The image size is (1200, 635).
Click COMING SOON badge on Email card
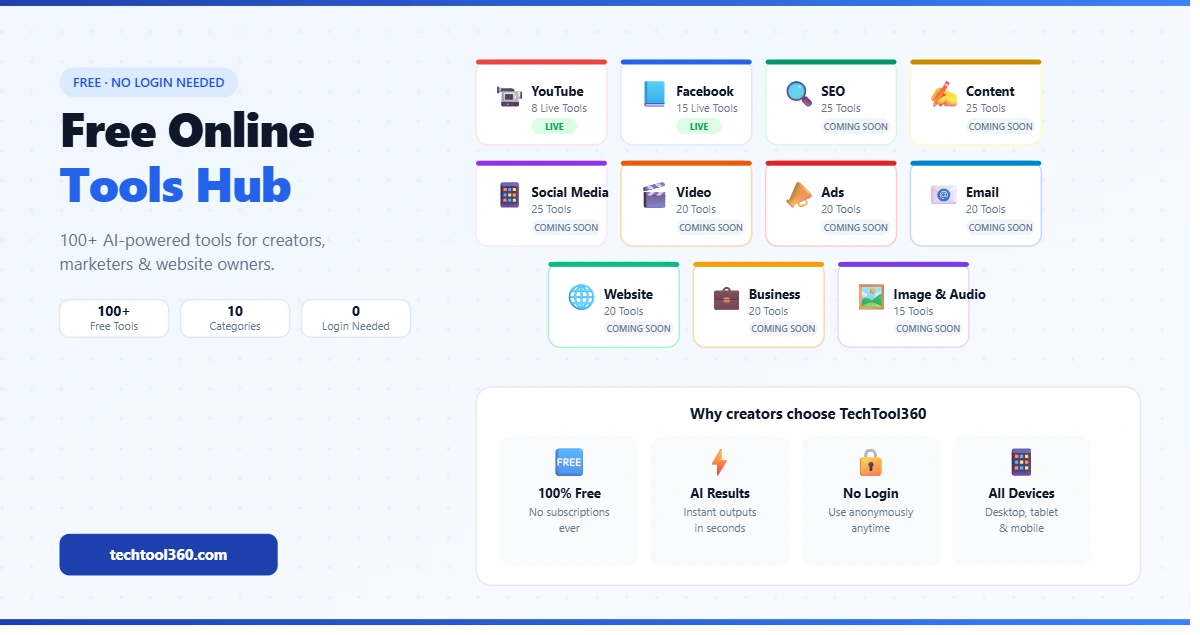point(1001,227)
